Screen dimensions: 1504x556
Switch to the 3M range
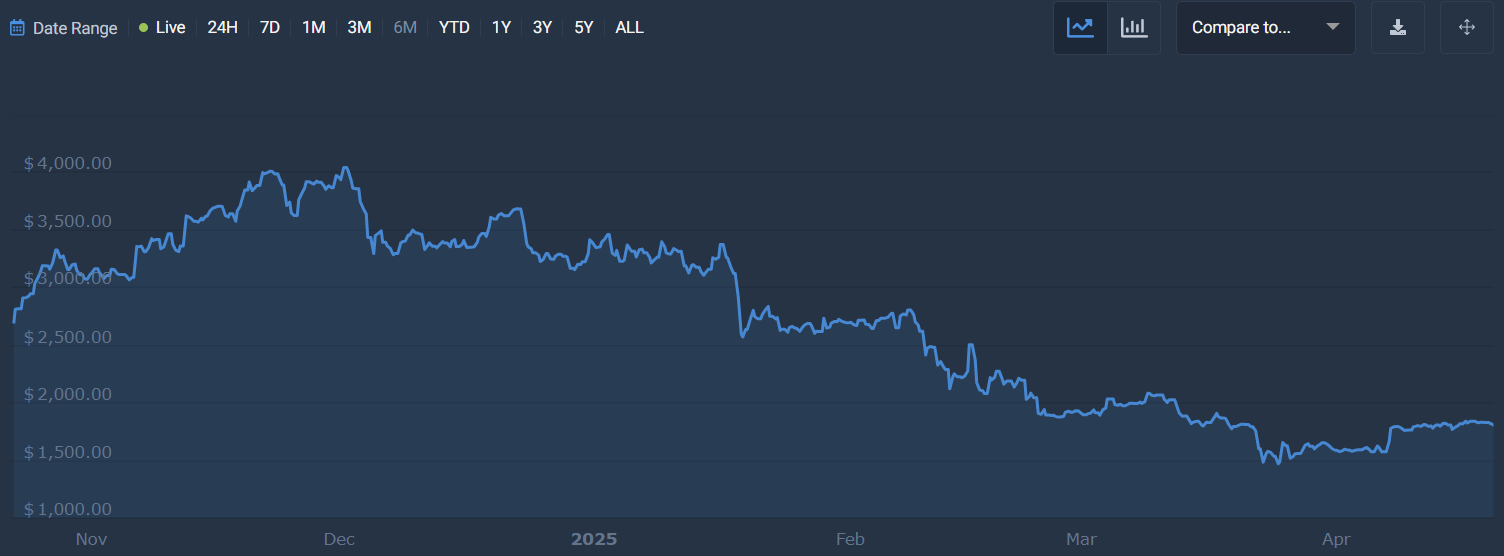(359, 28)
